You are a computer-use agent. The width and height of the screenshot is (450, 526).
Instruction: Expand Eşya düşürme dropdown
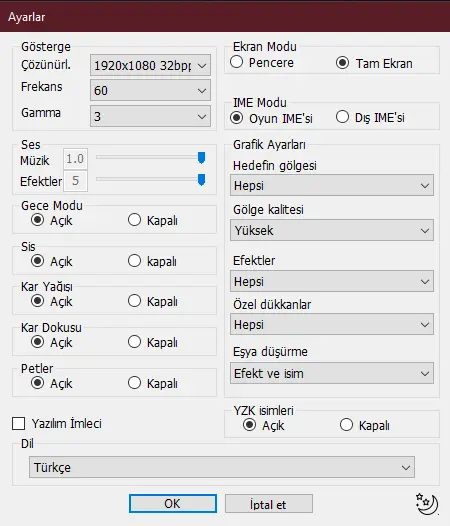pyautogui.click(x=332, y=373)
